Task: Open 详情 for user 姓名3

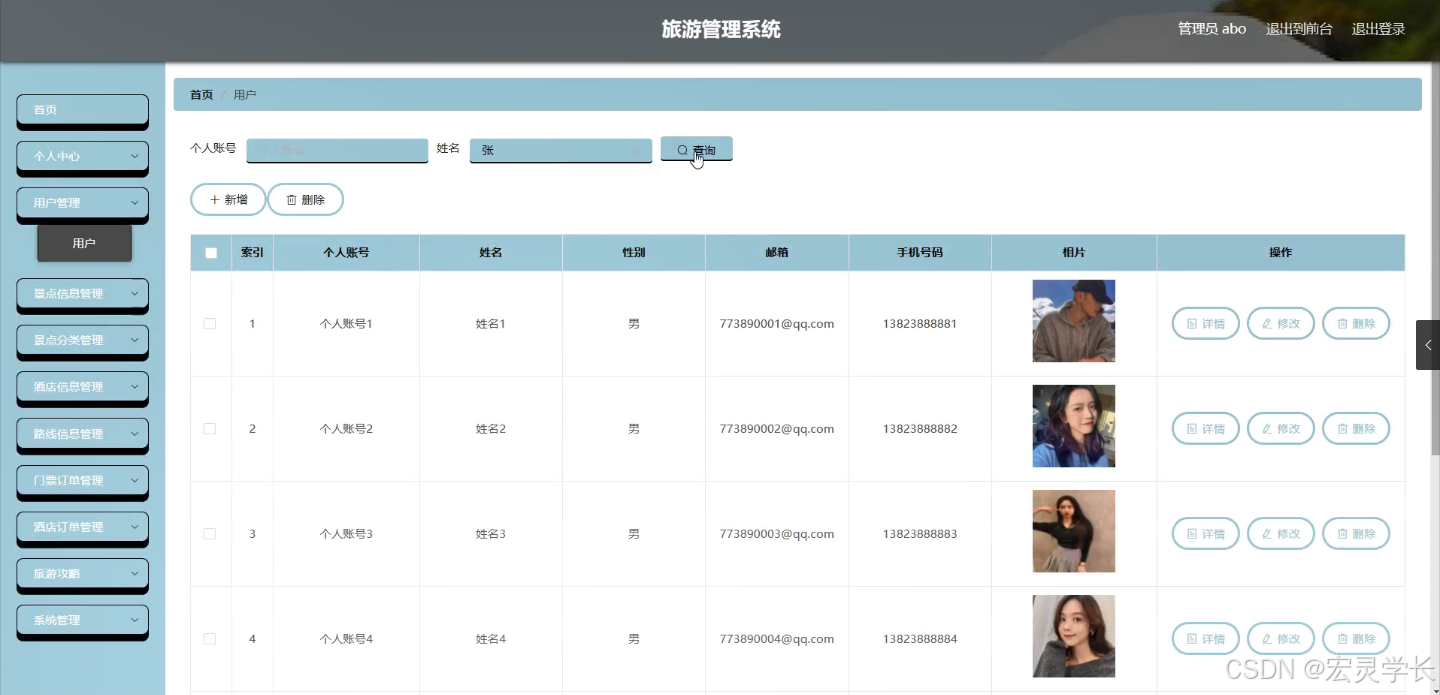Action: pyautogui.click(x=1205, y=533)
